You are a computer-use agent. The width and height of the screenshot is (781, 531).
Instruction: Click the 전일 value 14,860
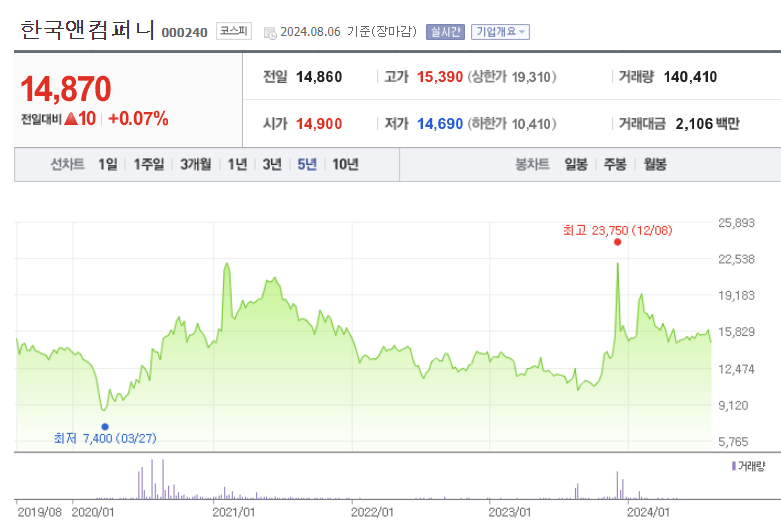319,77
